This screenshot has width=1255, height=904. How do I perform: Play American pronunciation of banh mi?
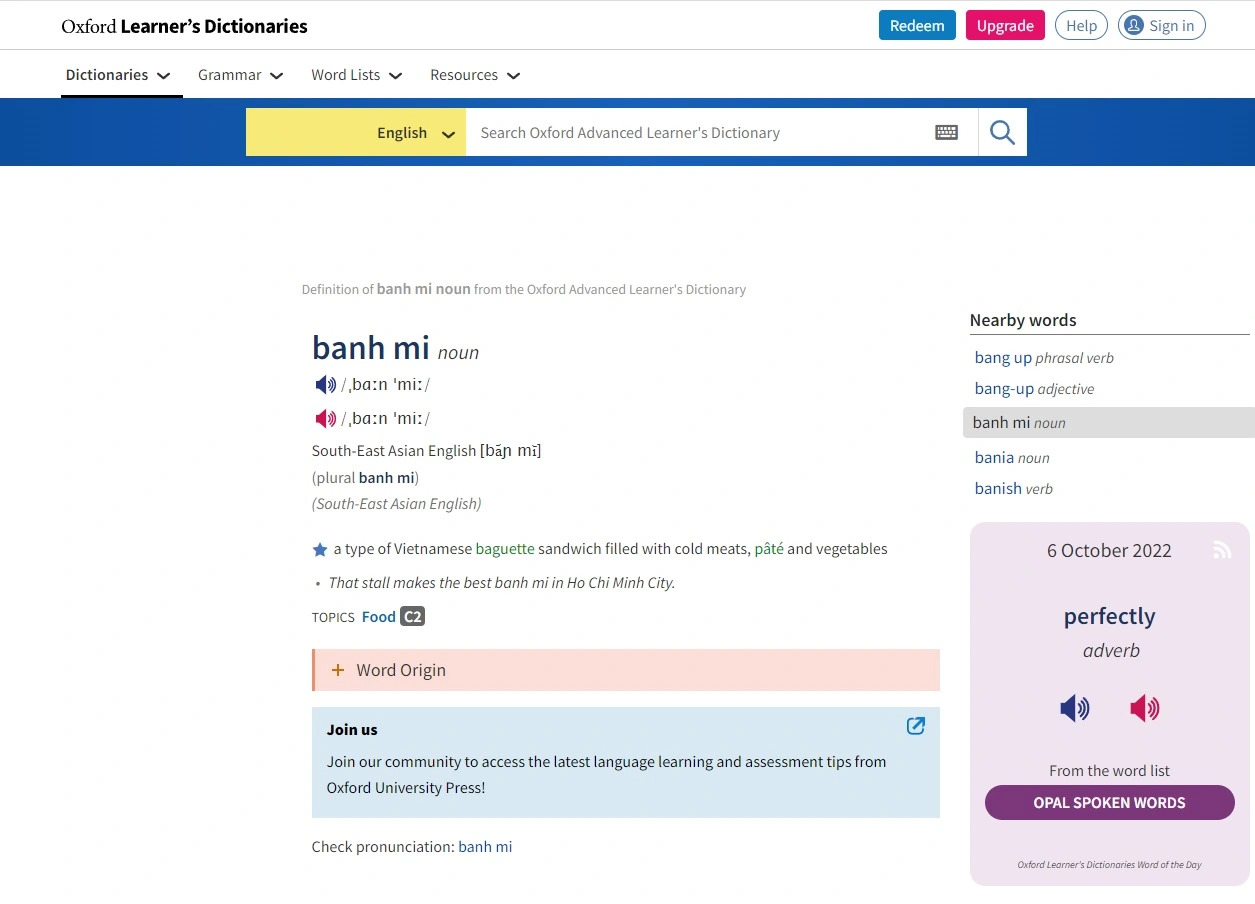pyautogui.click(x=325, y=418)
